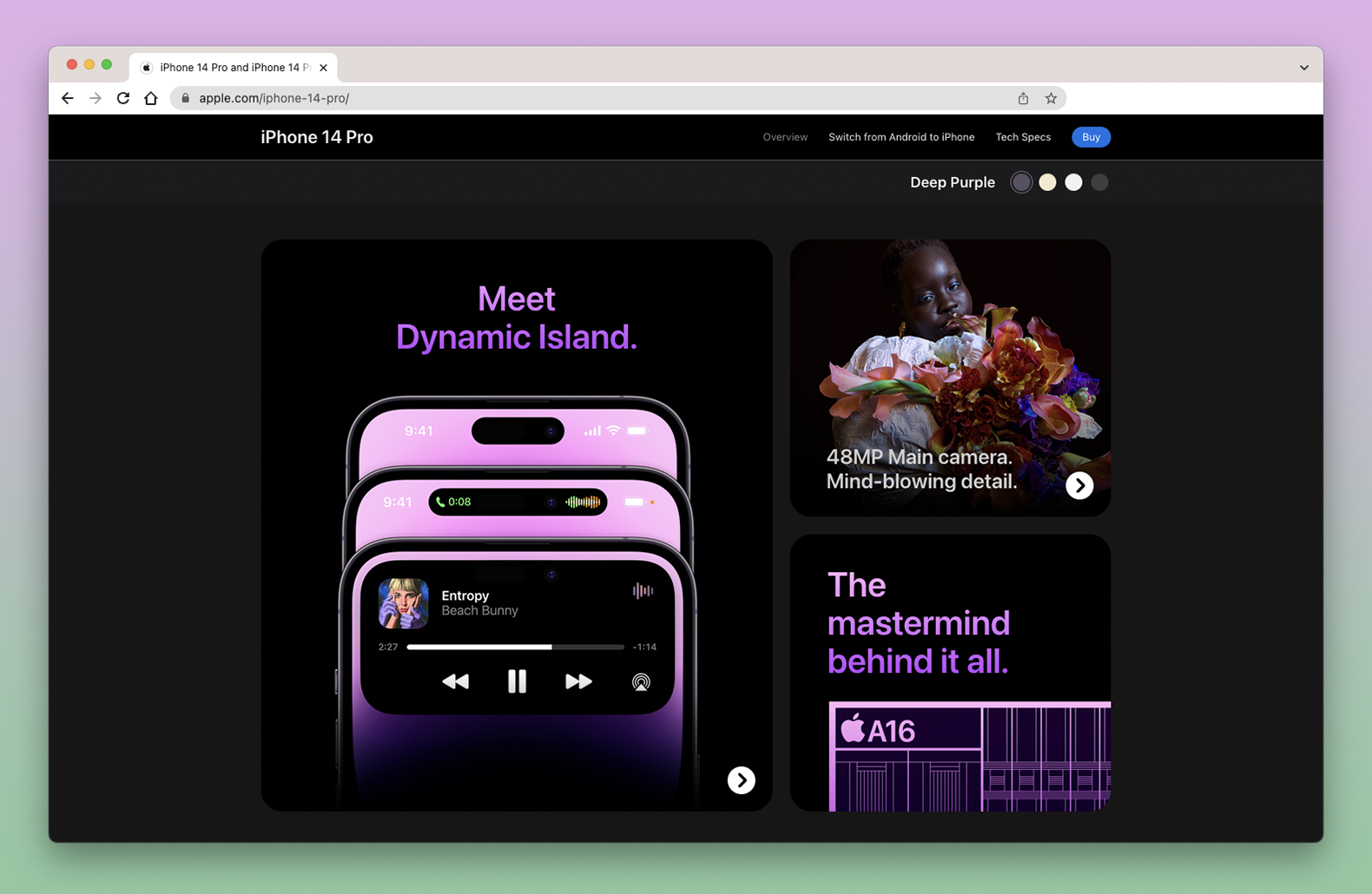Click the green 0:08 call indicator
1372x894 pixels.
click(453, 502)
